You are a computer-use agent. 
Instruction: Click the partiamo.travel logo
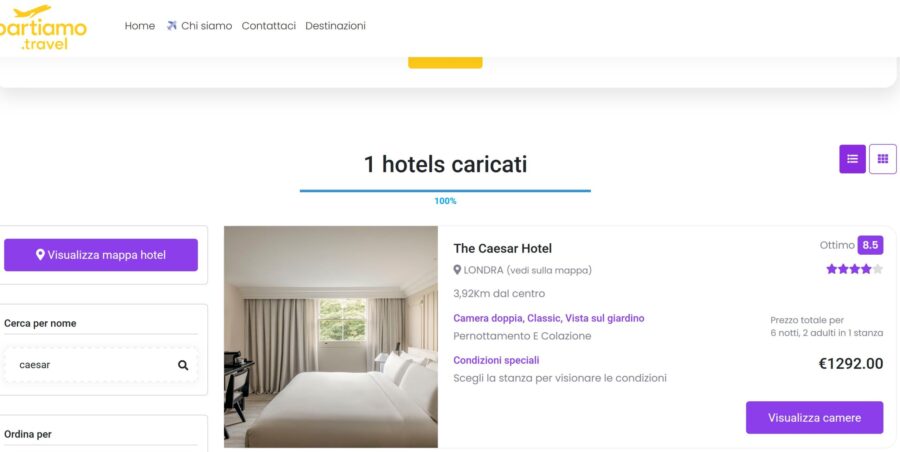(x=42, y=27)
